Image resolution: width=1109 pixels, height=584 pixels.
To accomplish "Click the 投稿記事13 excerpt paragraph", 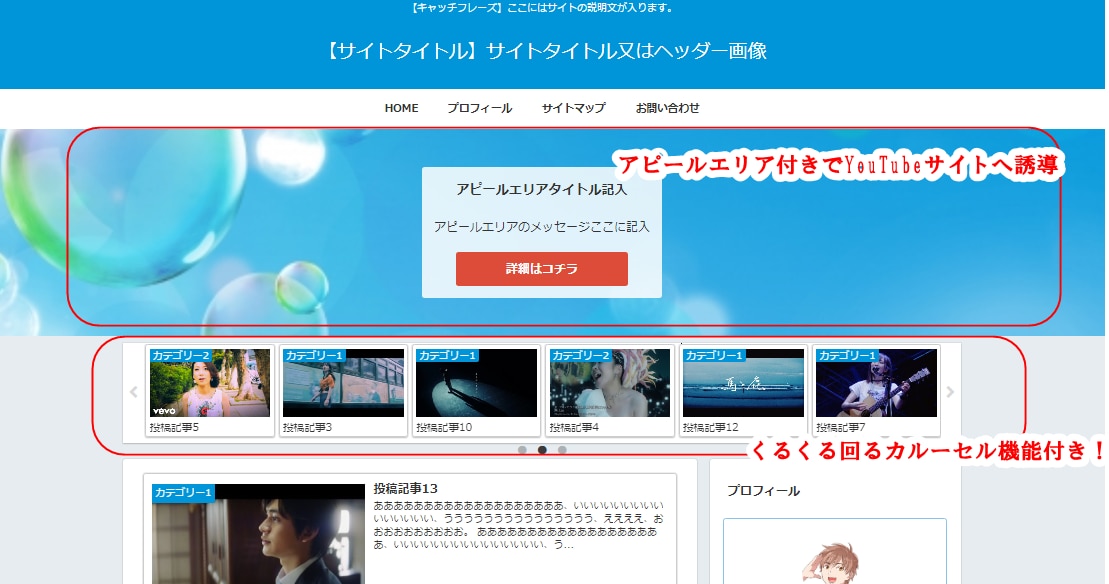I will tap(518, 525).
